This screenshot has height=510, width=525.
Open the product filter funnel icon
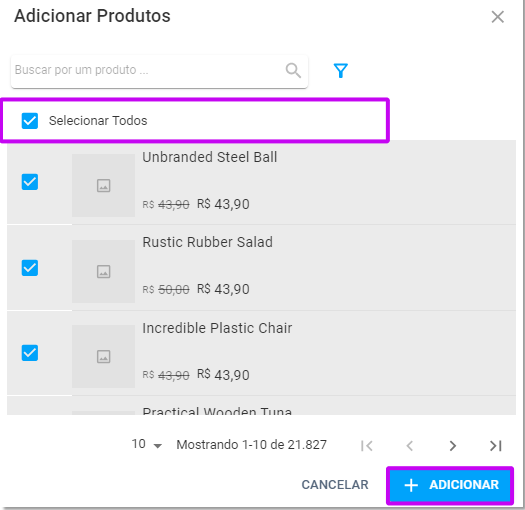click(341, 71)
